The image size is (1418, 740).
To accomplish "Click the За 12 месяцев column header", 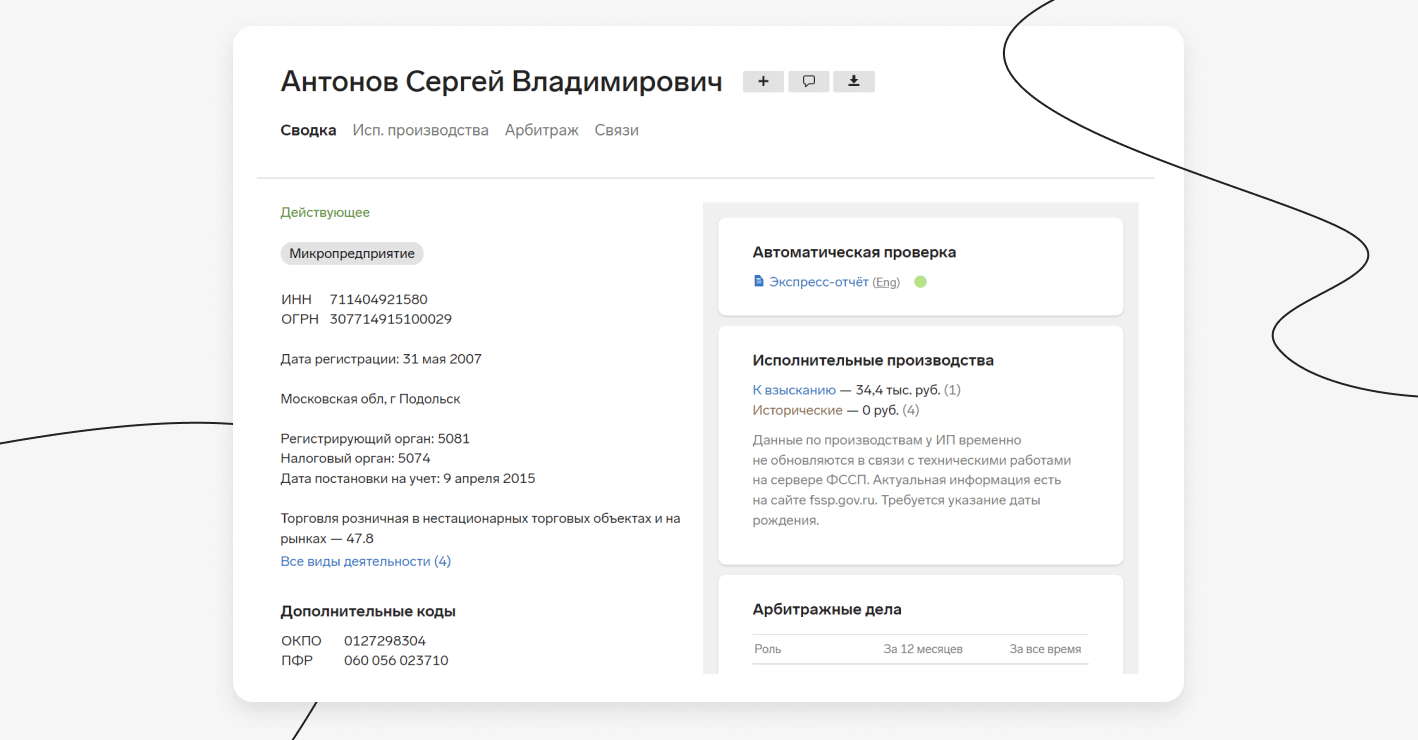I will pyautogui.click(x=923, y=649).
